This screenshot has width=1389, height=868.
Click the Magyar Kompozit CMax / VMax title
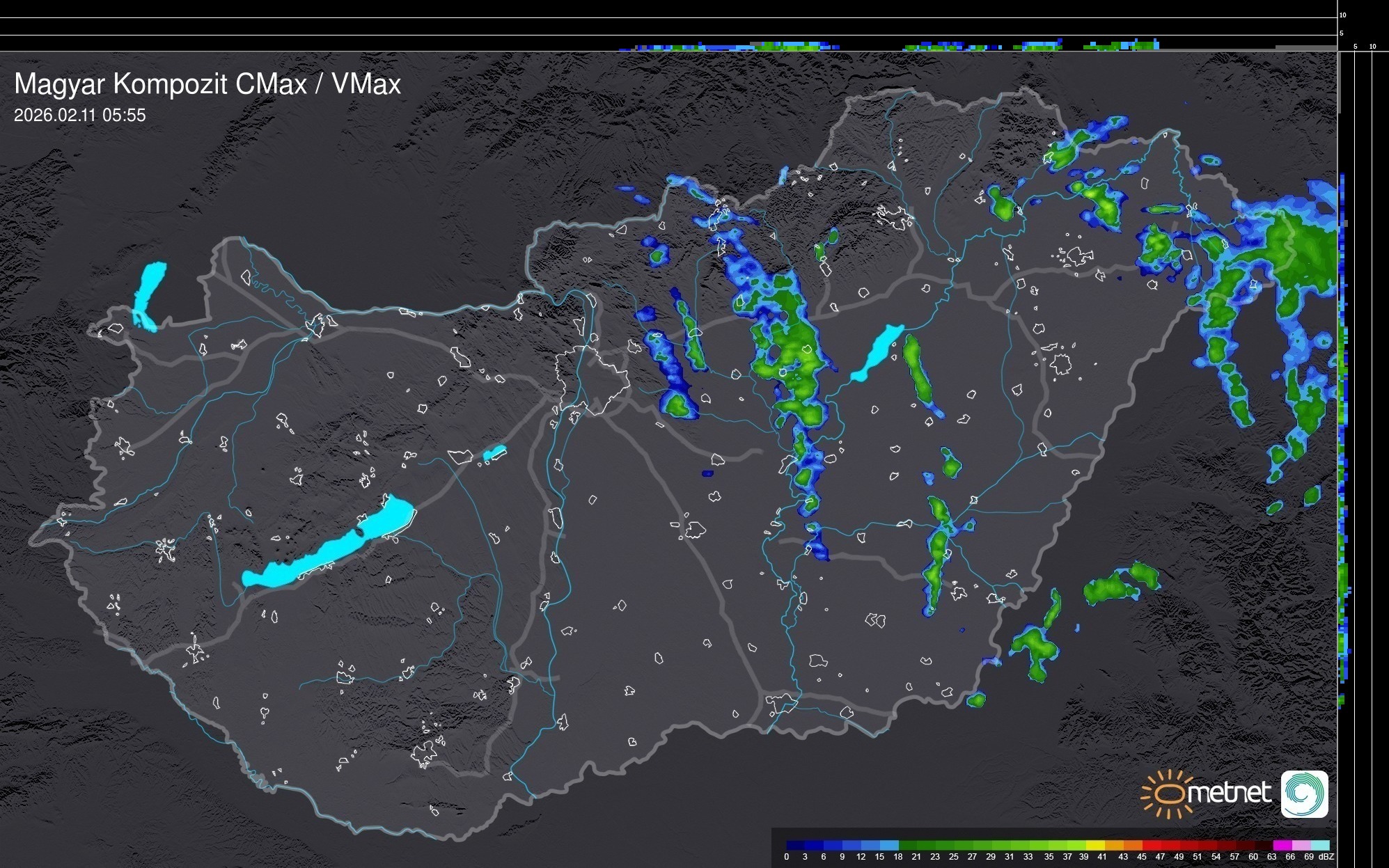207,84
